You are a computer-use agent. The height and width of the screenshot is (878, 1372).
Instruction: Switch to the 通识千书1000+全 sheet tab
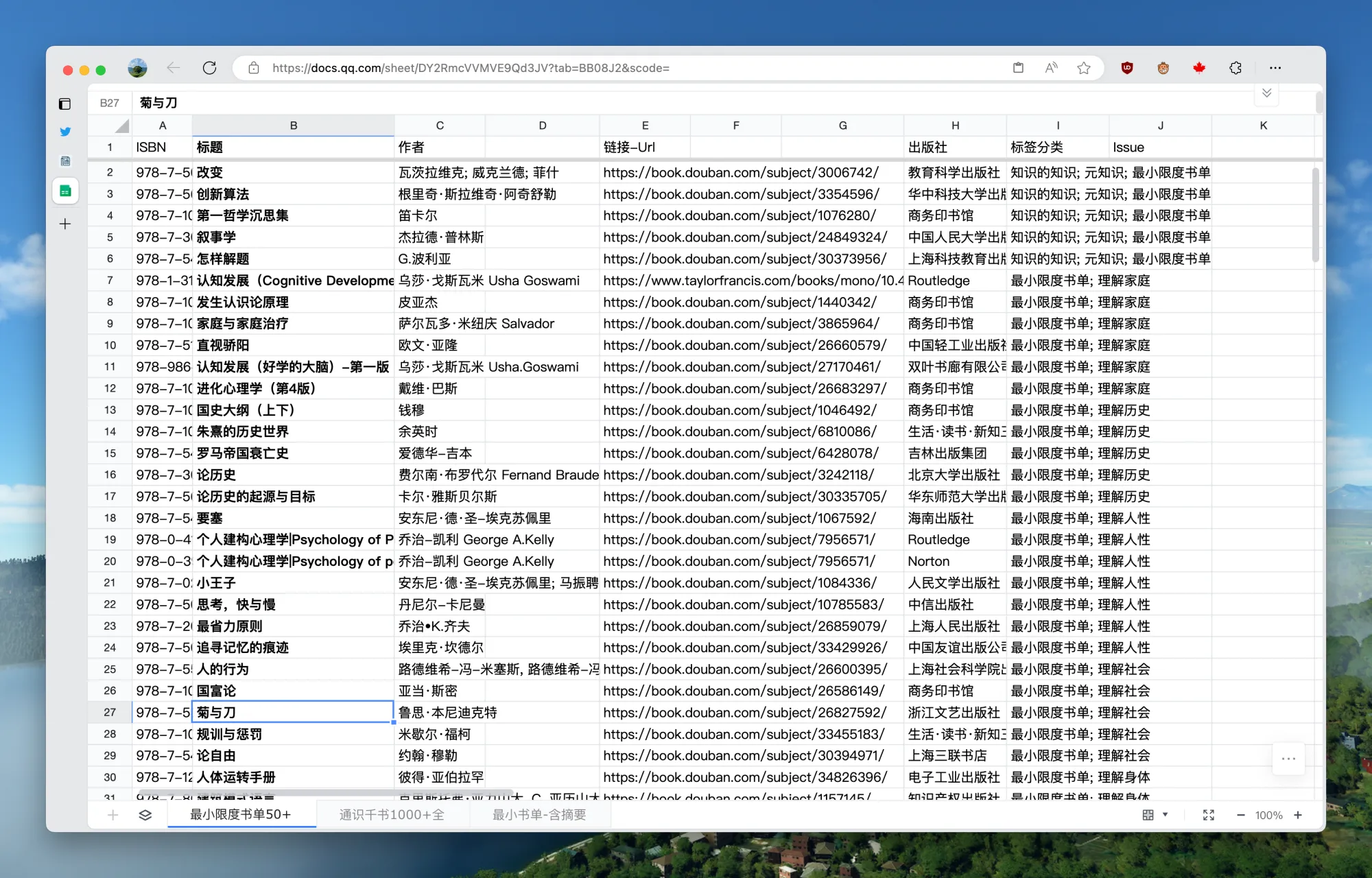(392, 815)
